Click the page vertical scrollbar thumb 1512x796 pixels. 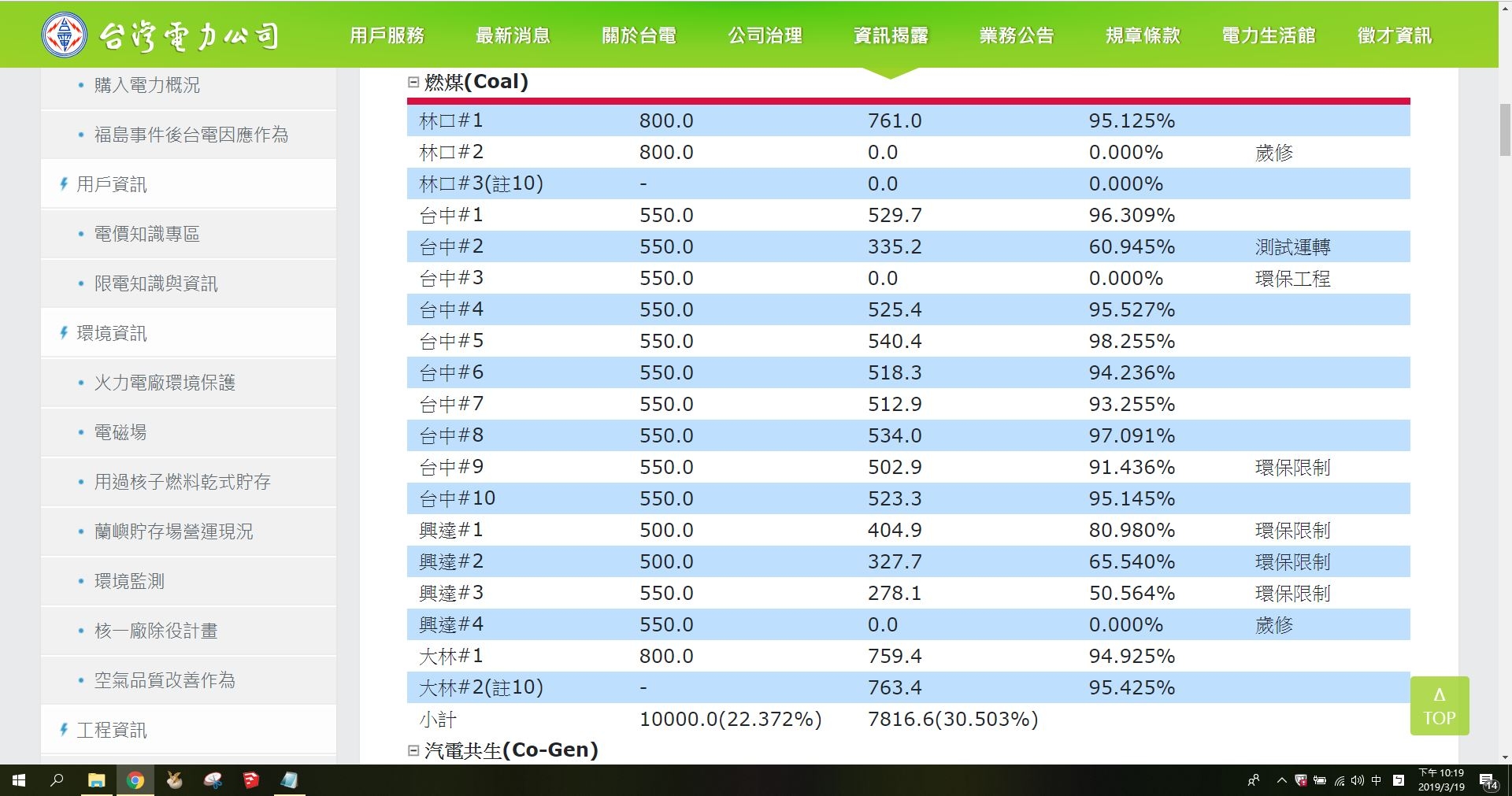coord(1505,130)
